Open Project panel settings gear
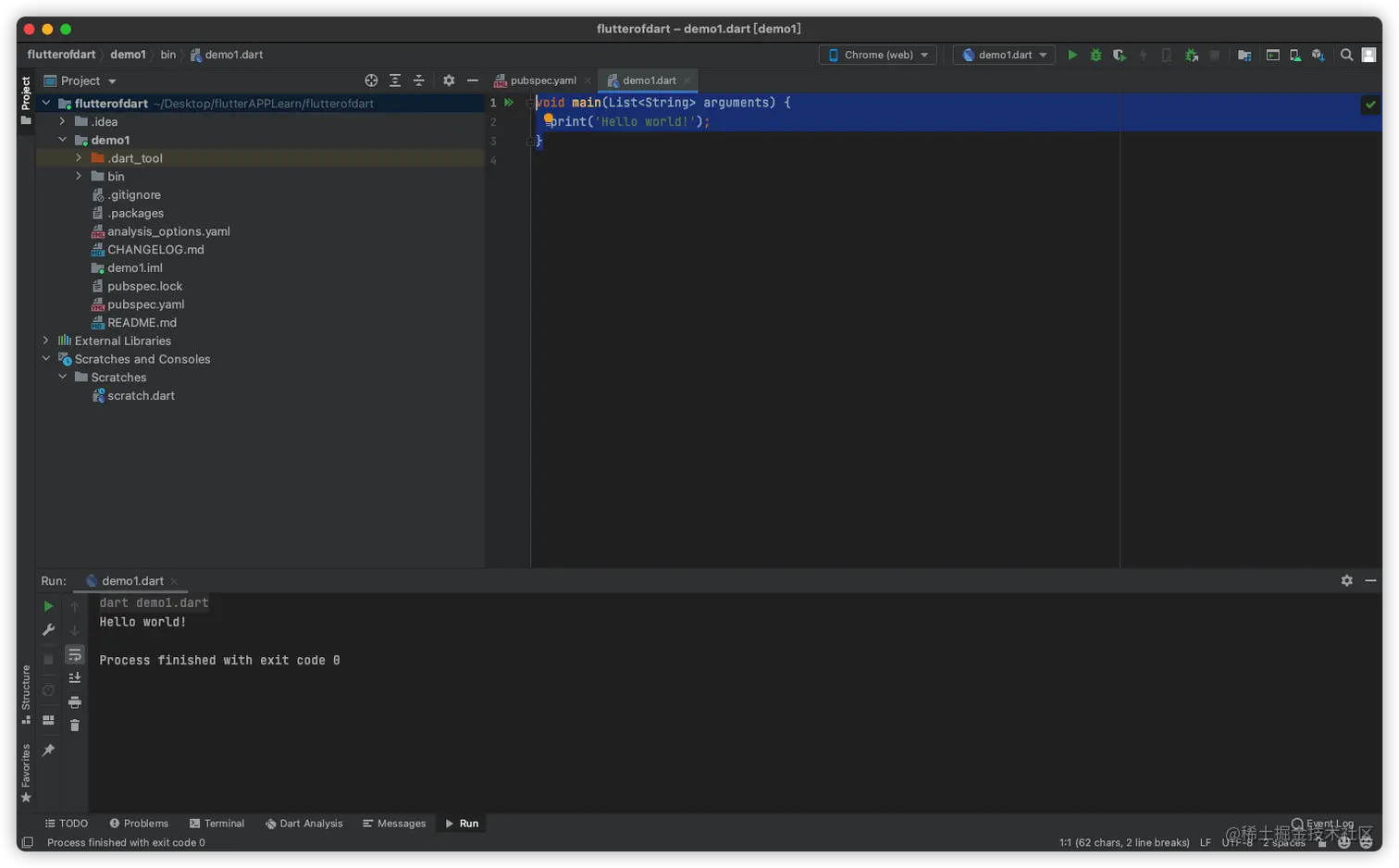Viewport: 1399px width, 868px height. click(449, 81)
